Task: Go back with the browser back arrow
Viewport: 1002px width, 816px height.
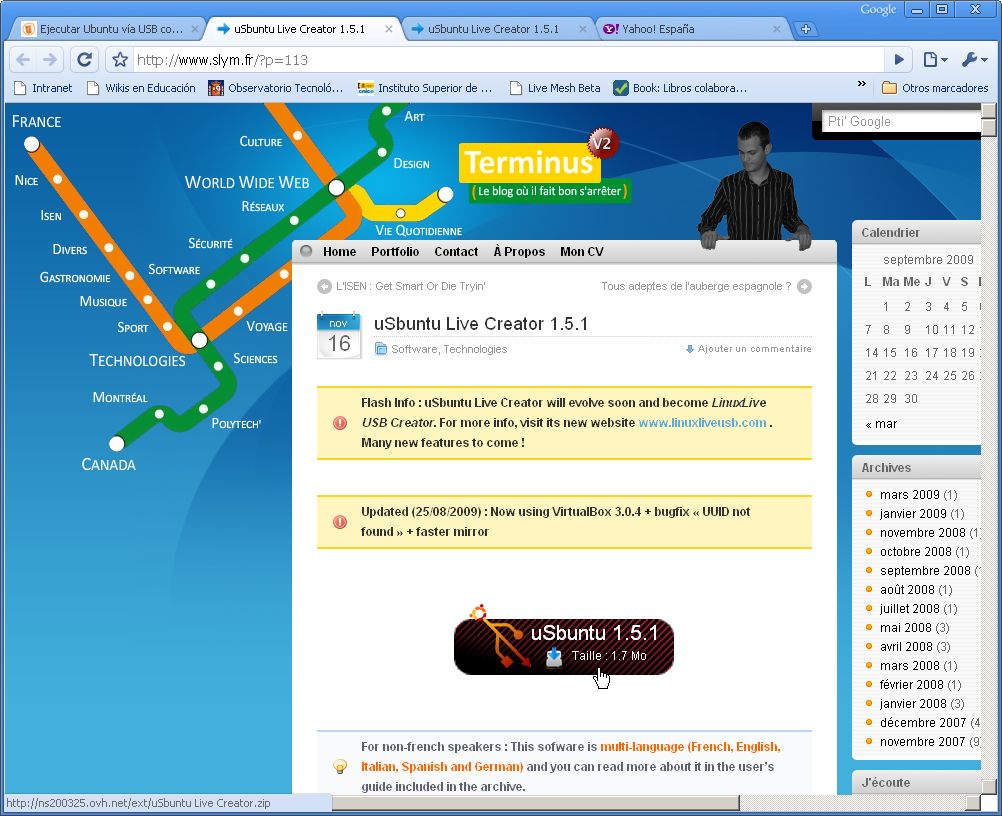Action: coord(23,60)
